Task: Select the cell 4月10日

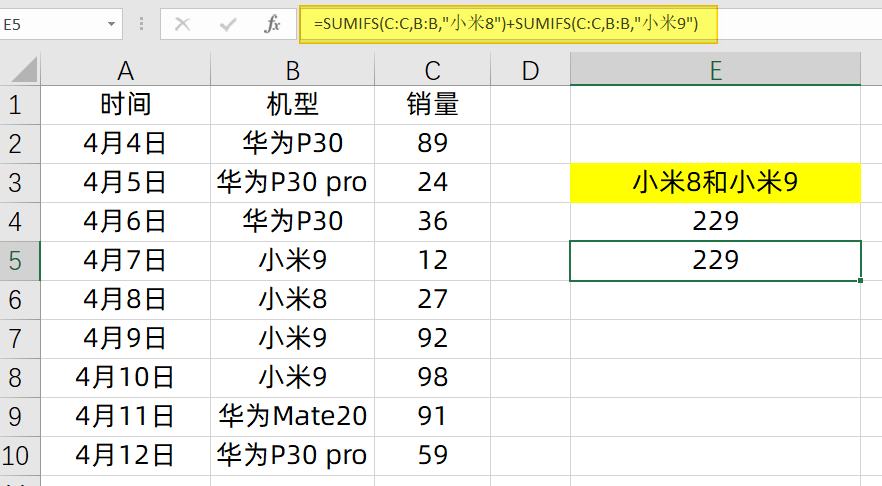Action: 125,377
